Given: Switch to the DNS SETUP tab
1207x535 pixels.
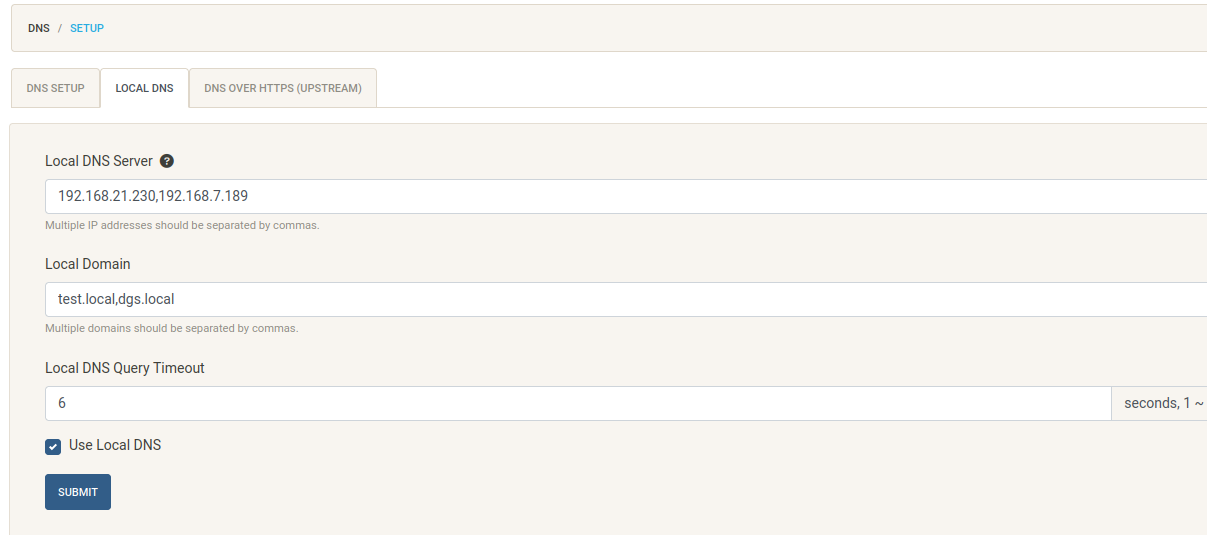Looking at the screenshot, I should [56, 88].
